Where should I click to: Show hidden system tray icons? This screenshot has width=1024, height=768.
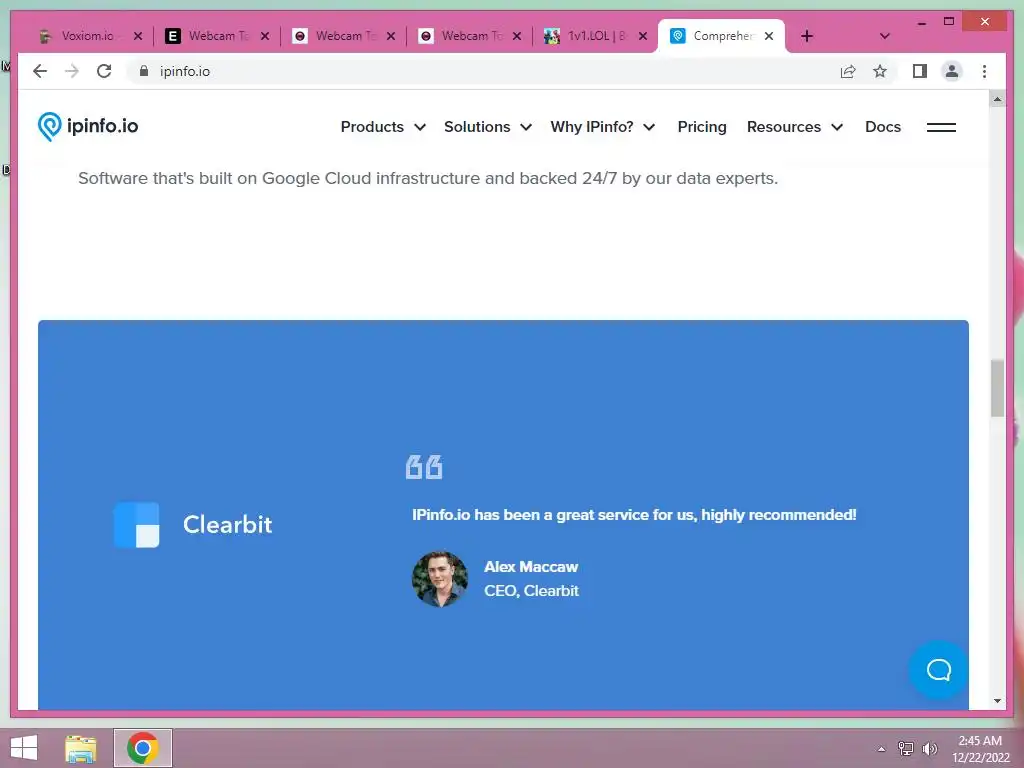881,749
